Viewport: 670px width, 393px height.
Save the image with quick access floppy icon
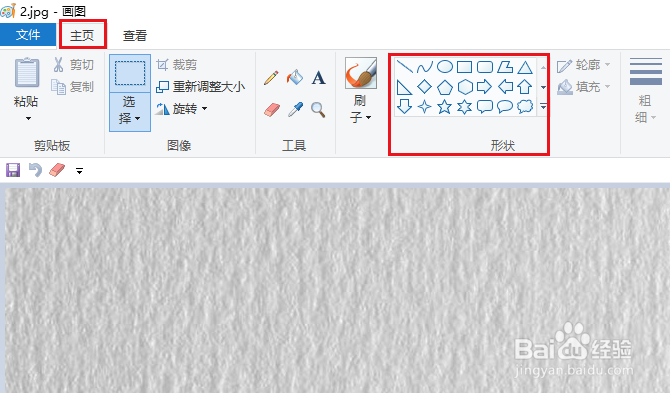pyautogui.click(x=13, y=170)
